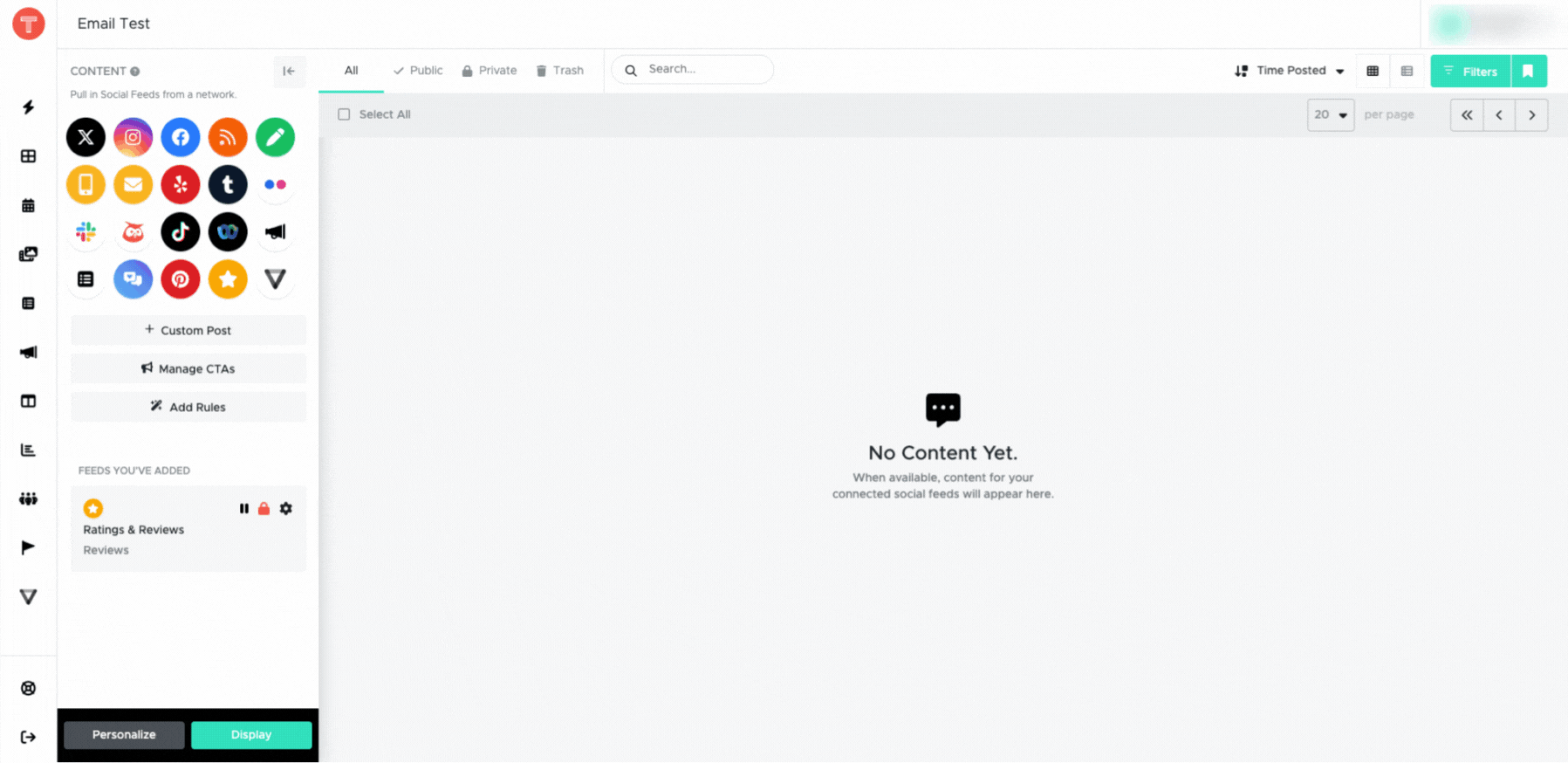The height and width of the screenshot is (763, 1568).
Task: Open lightning bolt item in left sidebar
Action: [28, 107]
